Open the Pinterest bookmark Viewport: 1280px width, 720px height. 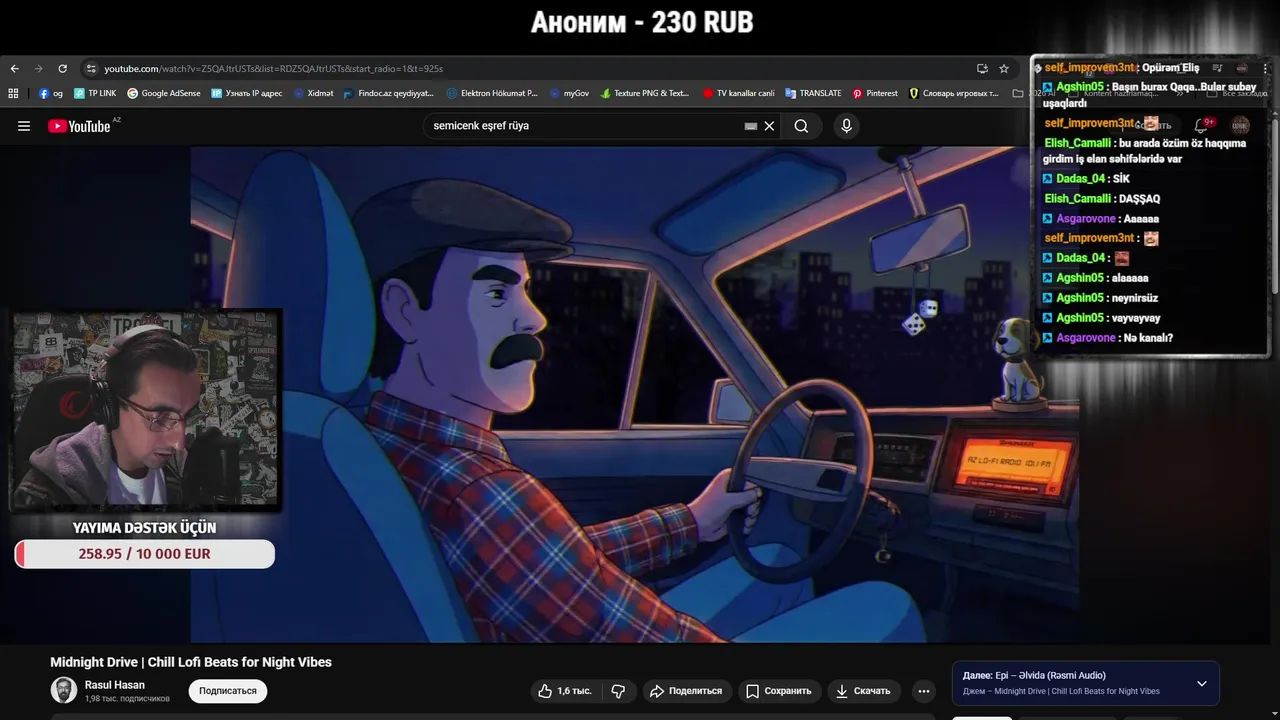pyautogui.click(x=875, y=93)
